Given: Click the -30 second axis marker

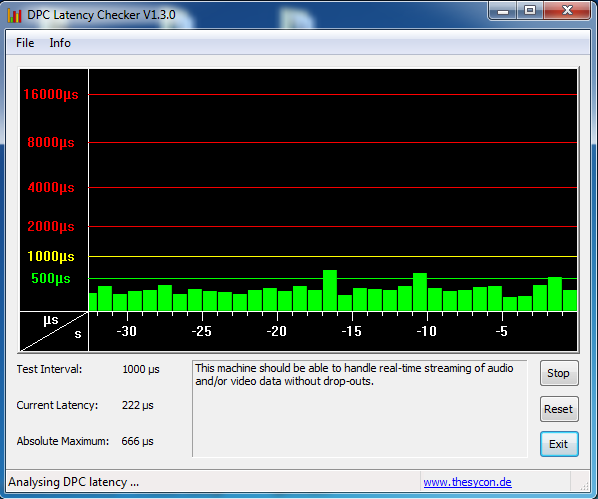Looking at the screenshot, I should (x=126, y=331).
